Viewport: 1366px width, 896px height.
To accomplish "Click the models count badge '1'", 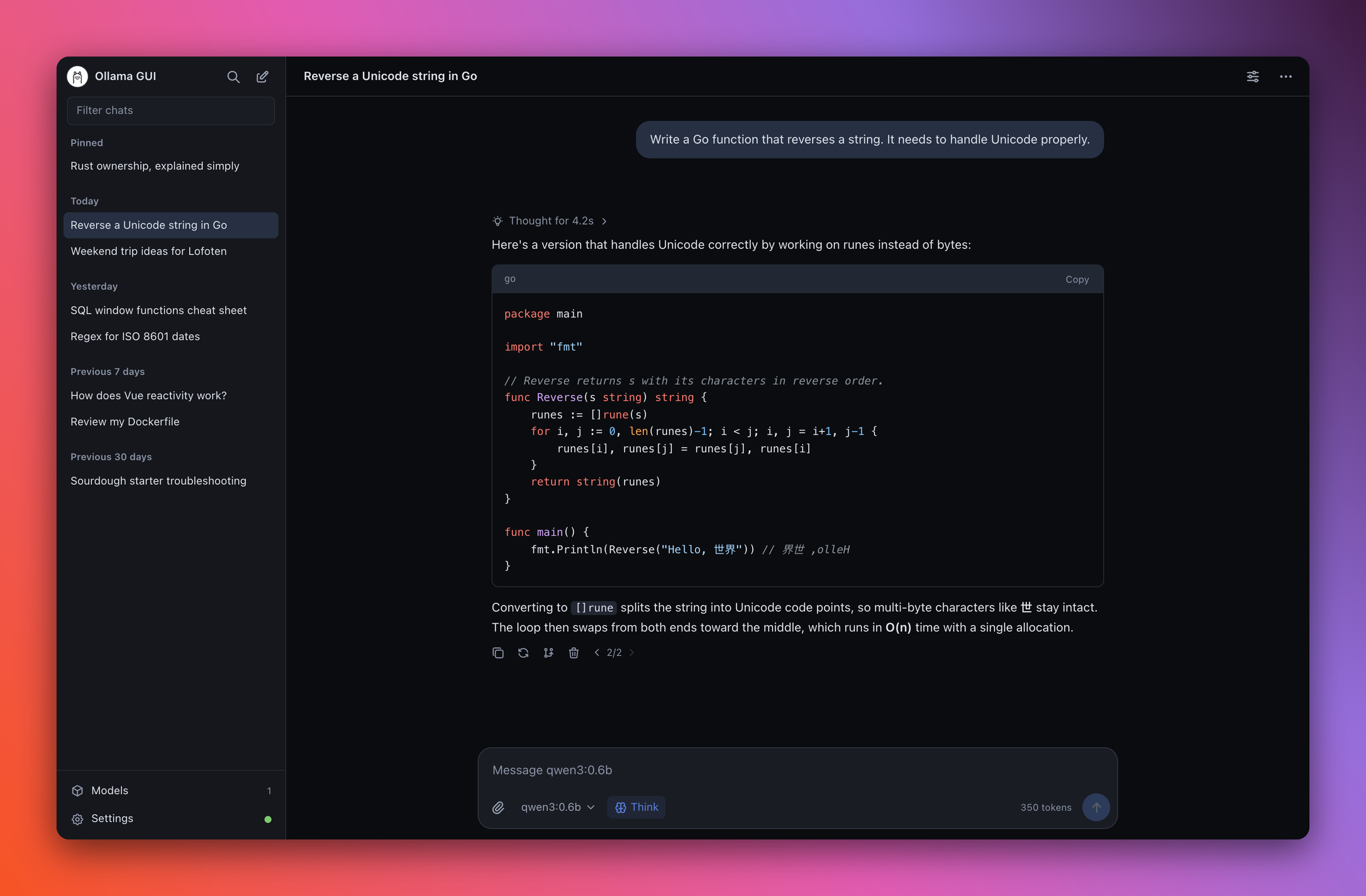I will (269, 791).
